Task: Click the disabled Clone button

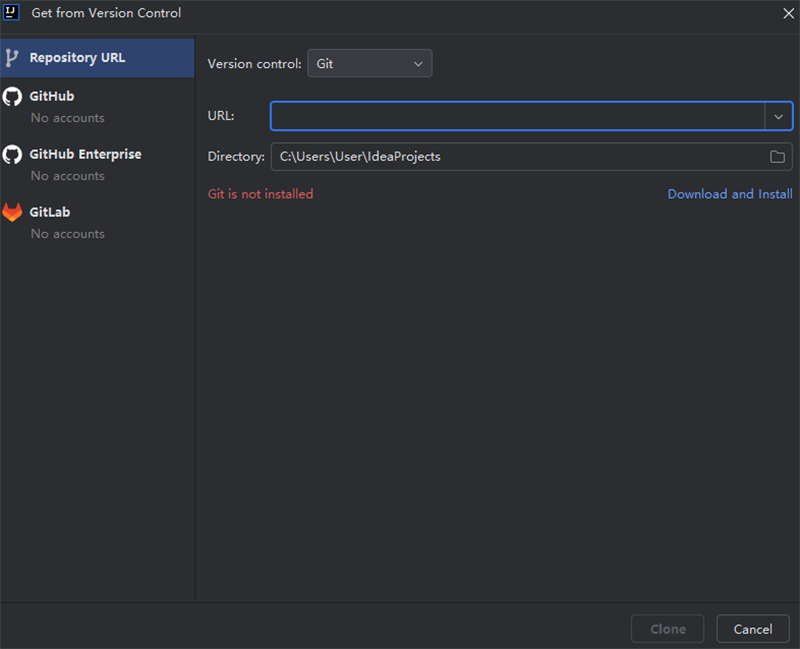Action: [x=667, y=628]
